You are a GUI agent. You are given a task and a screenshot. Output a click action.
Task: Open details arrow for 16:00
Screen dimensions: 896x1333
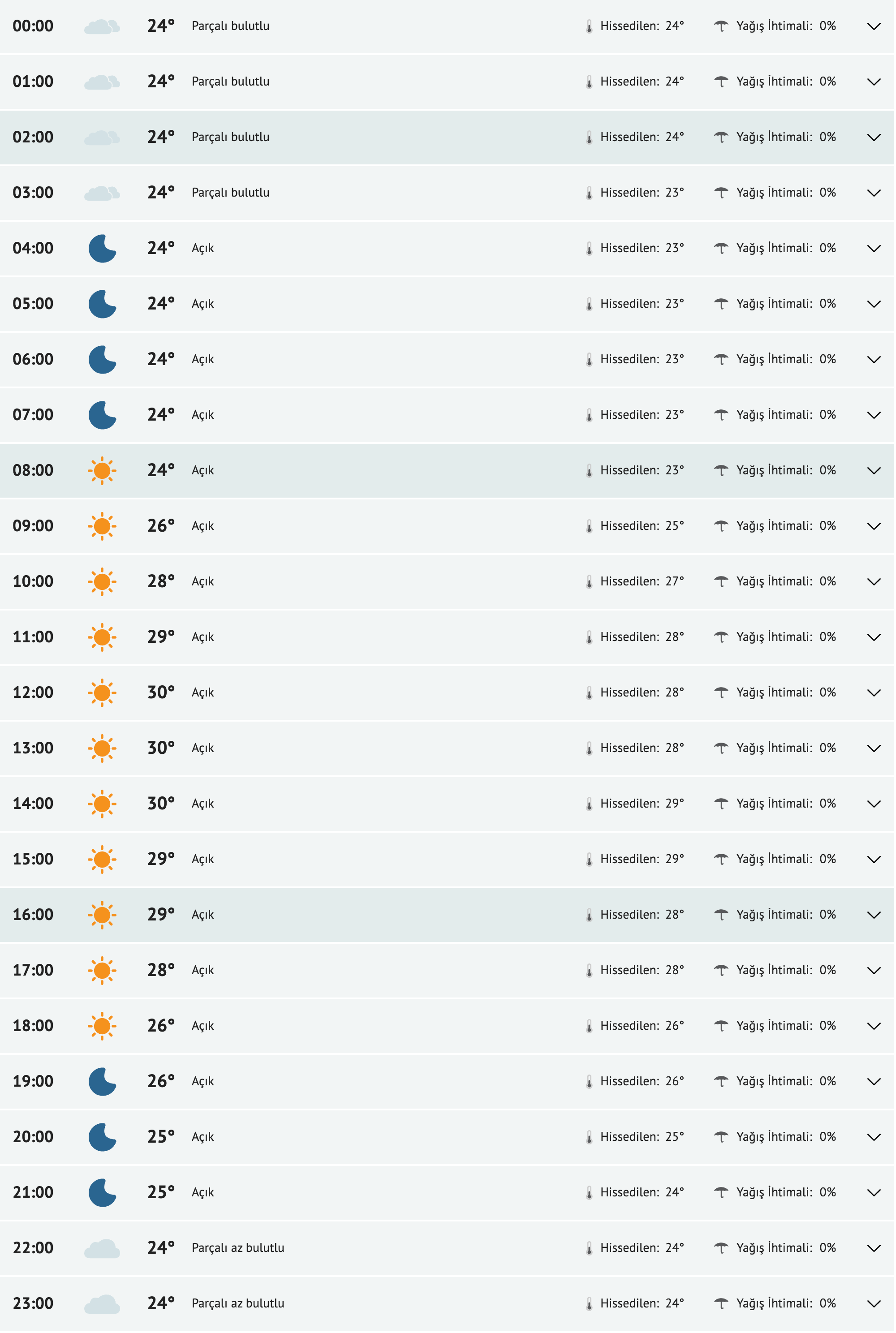click(874, 916)
